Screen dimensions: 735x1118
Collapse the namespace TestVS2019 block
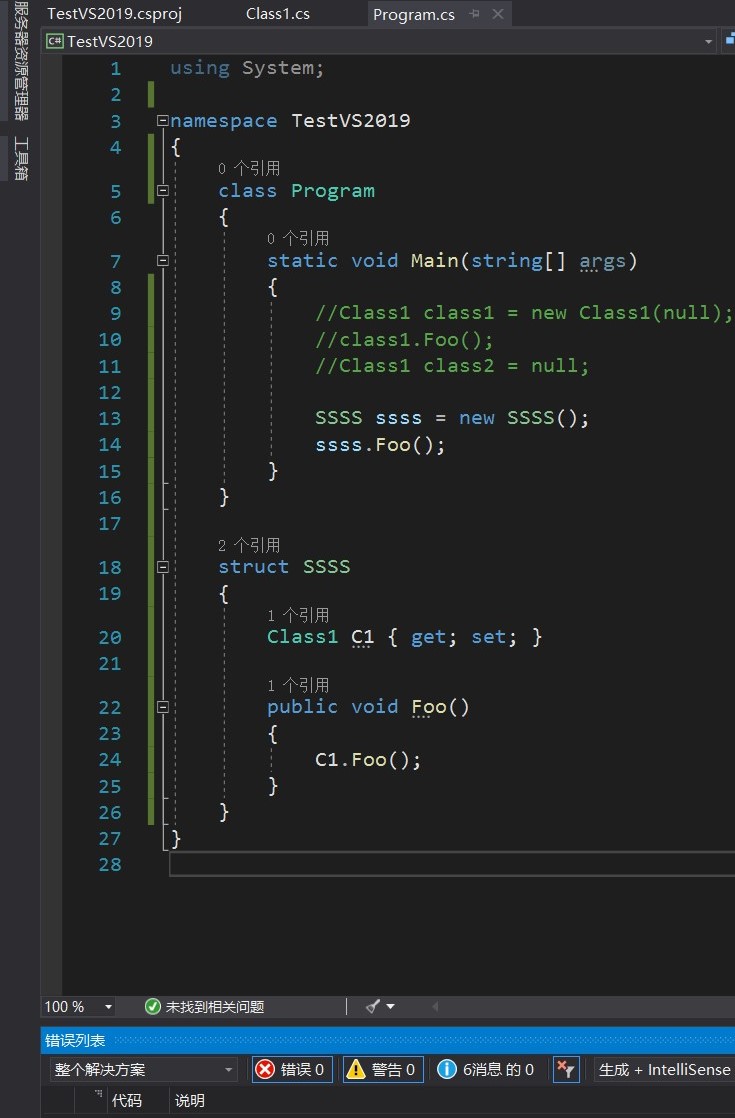click(x=163, y=120)
